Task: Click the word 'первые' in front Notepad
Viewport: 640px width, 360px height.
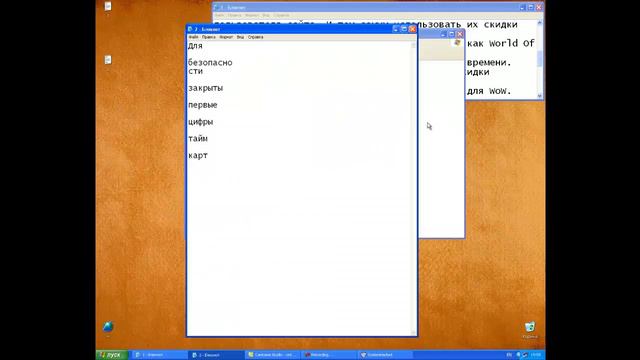Action: 203,105
